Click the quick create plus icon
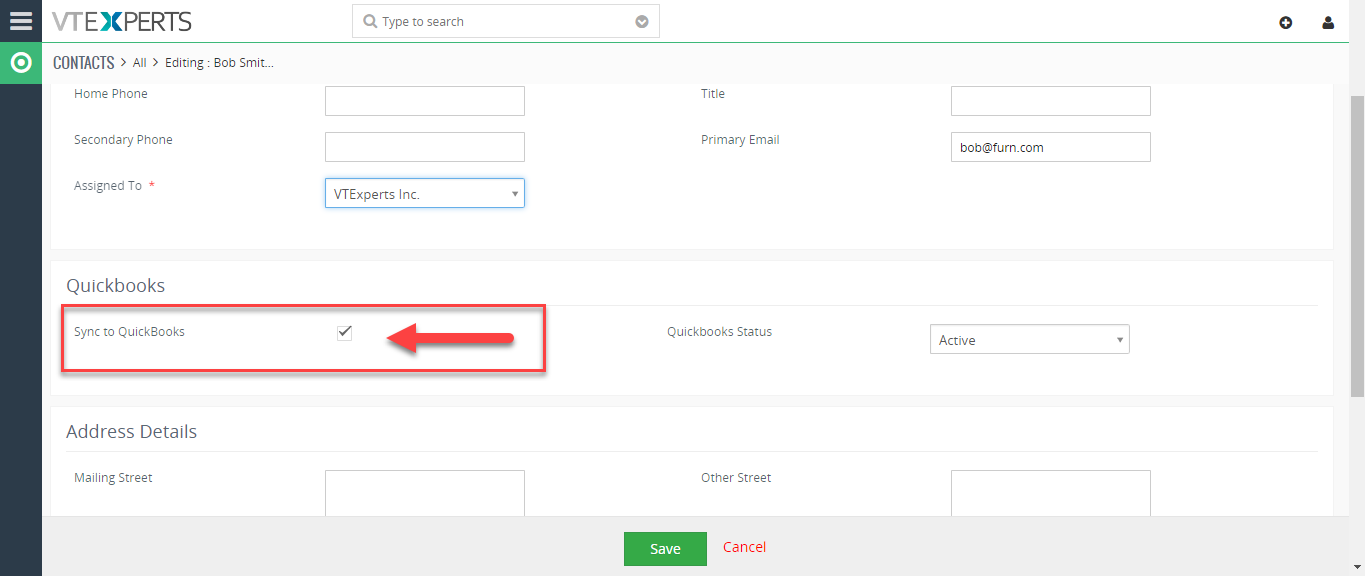Screen dimensions: 1365x576 pos(1286,22)
